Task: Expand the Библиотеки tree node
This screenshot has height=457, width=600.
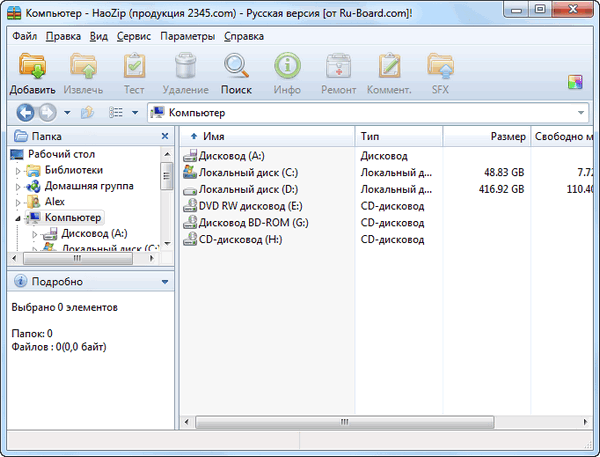Action: (x=17, y=171)
